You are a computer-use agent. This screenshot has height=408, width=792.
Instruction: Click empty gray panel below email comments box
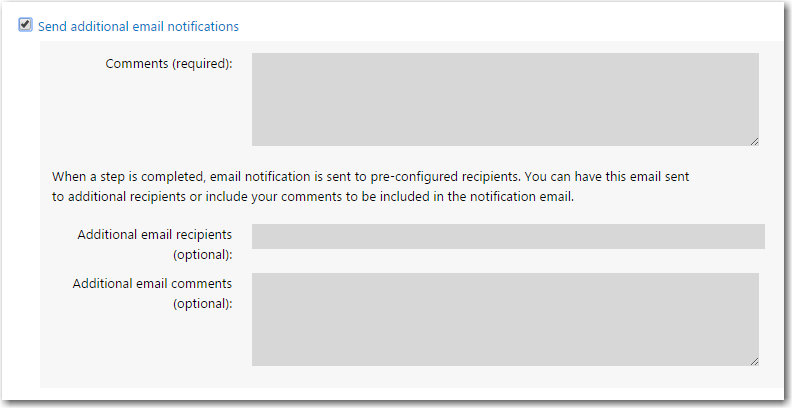(x=400, y=377)
